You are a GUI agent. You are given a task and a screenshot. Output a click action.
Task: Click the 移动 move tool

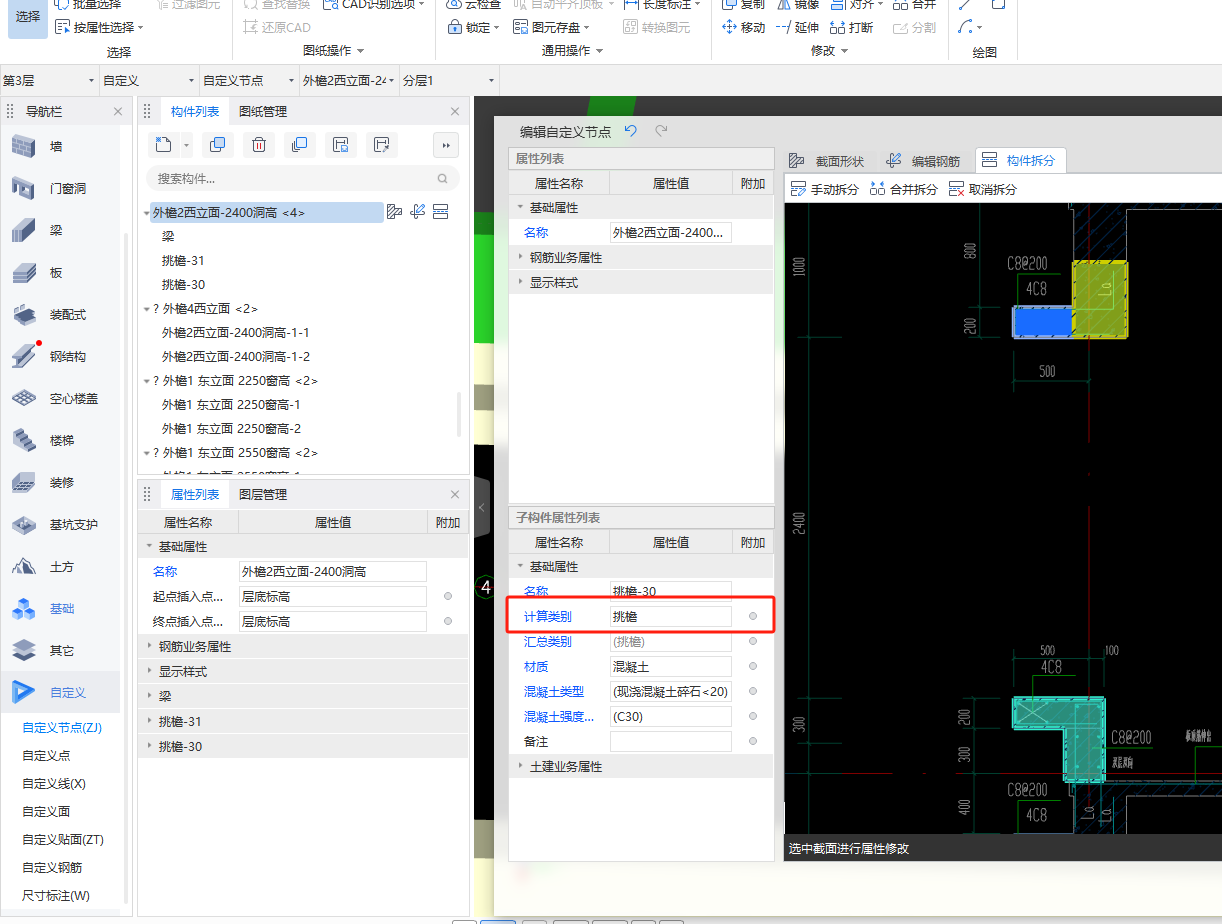pyautogui.click(x=743, y=27)
